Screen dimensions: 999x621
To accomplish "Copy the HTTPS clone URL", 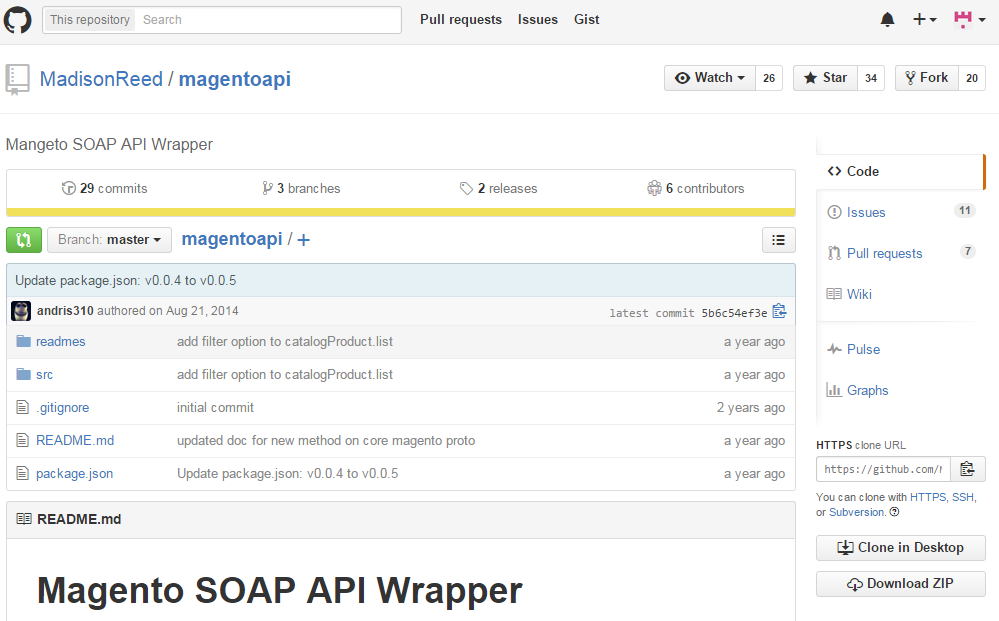I will click(967, 469).
